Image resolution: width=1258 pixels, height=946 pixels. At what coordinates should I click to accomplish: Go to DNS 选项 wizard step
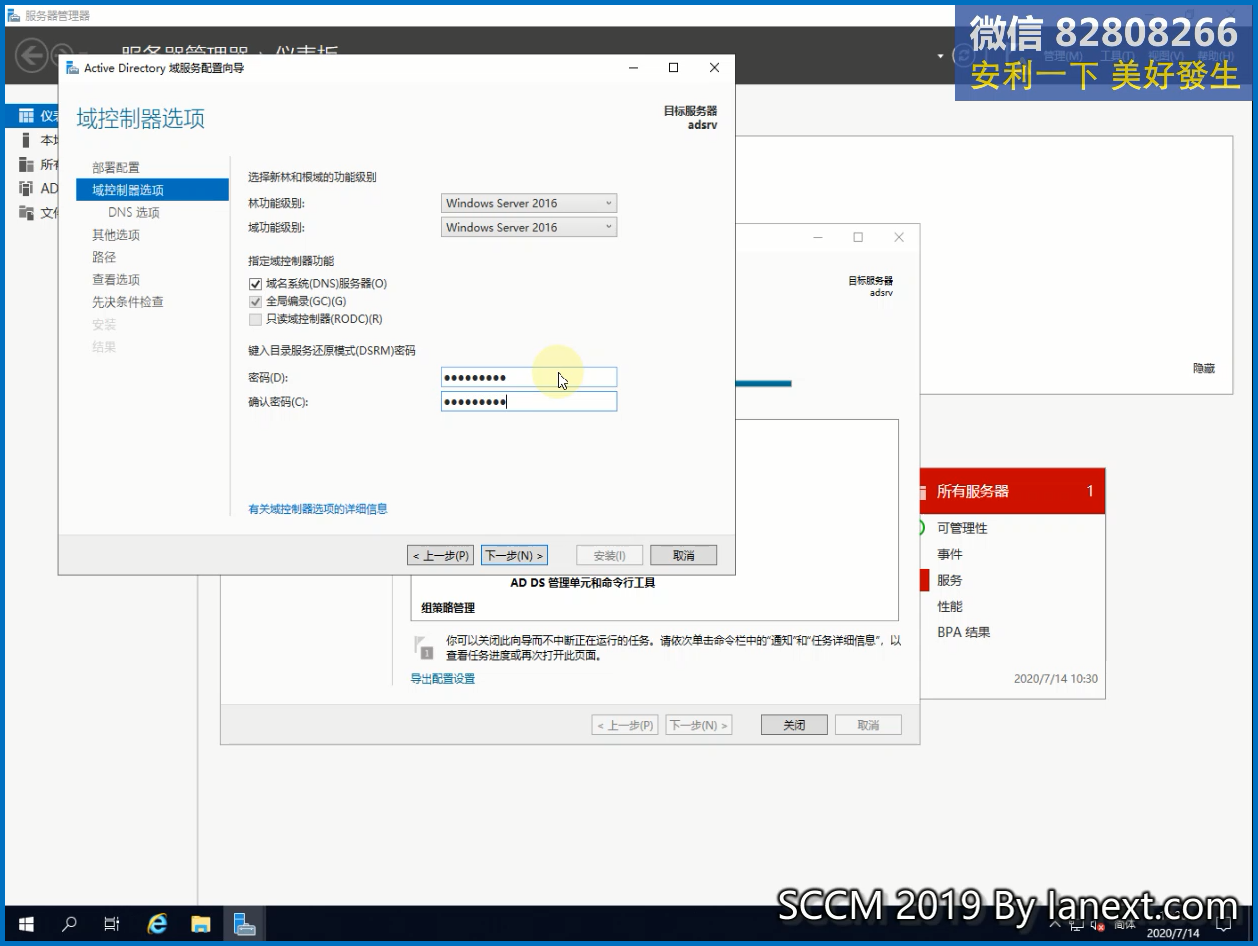pos(134,213)
